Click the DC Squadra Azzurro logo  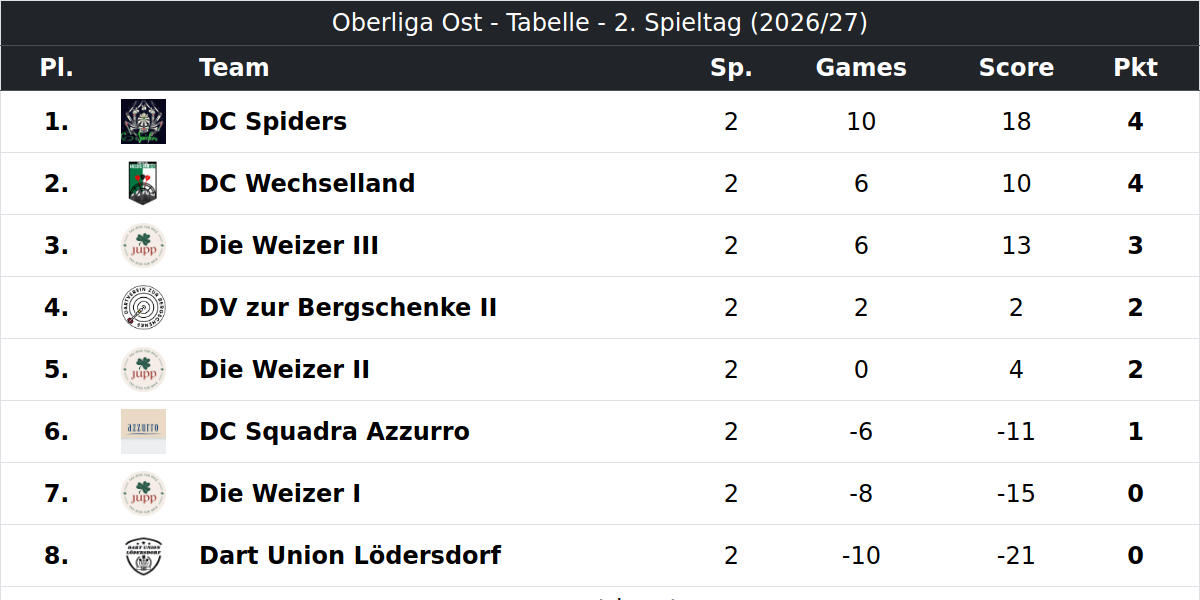[143, 432]
